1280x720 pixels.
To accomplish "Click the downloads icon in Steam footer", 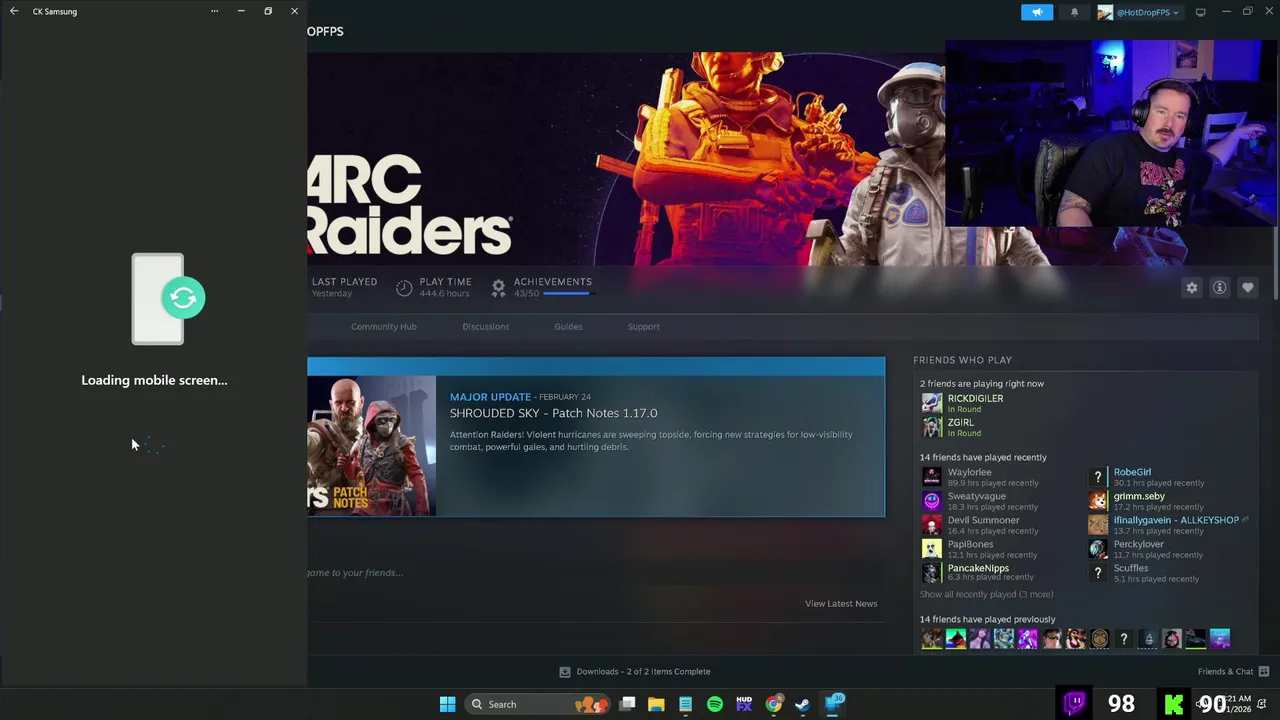I will pyautogui.click(x=564, y=672).
